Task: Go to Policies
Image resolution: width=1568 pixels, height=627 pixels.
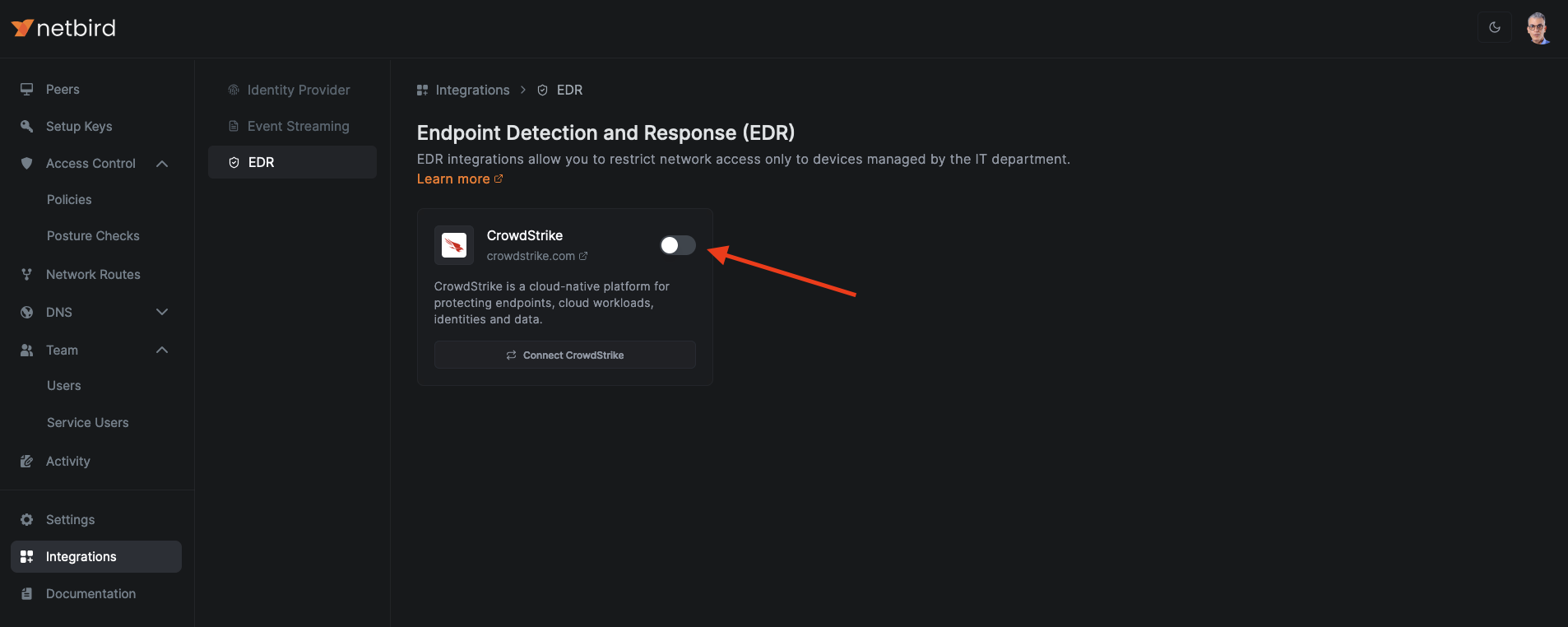Action: point(69,199)
